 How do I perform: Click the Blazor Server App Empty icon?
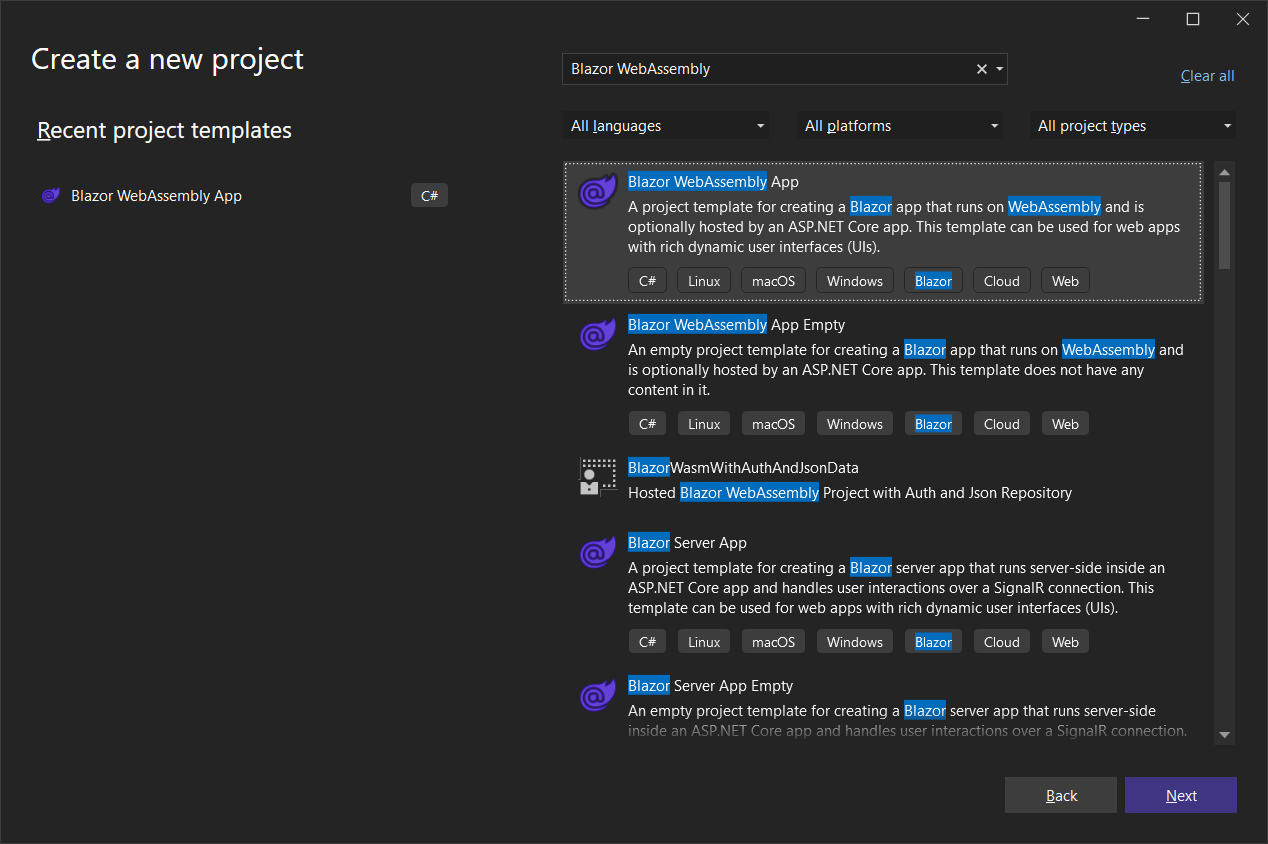point(598,695)
